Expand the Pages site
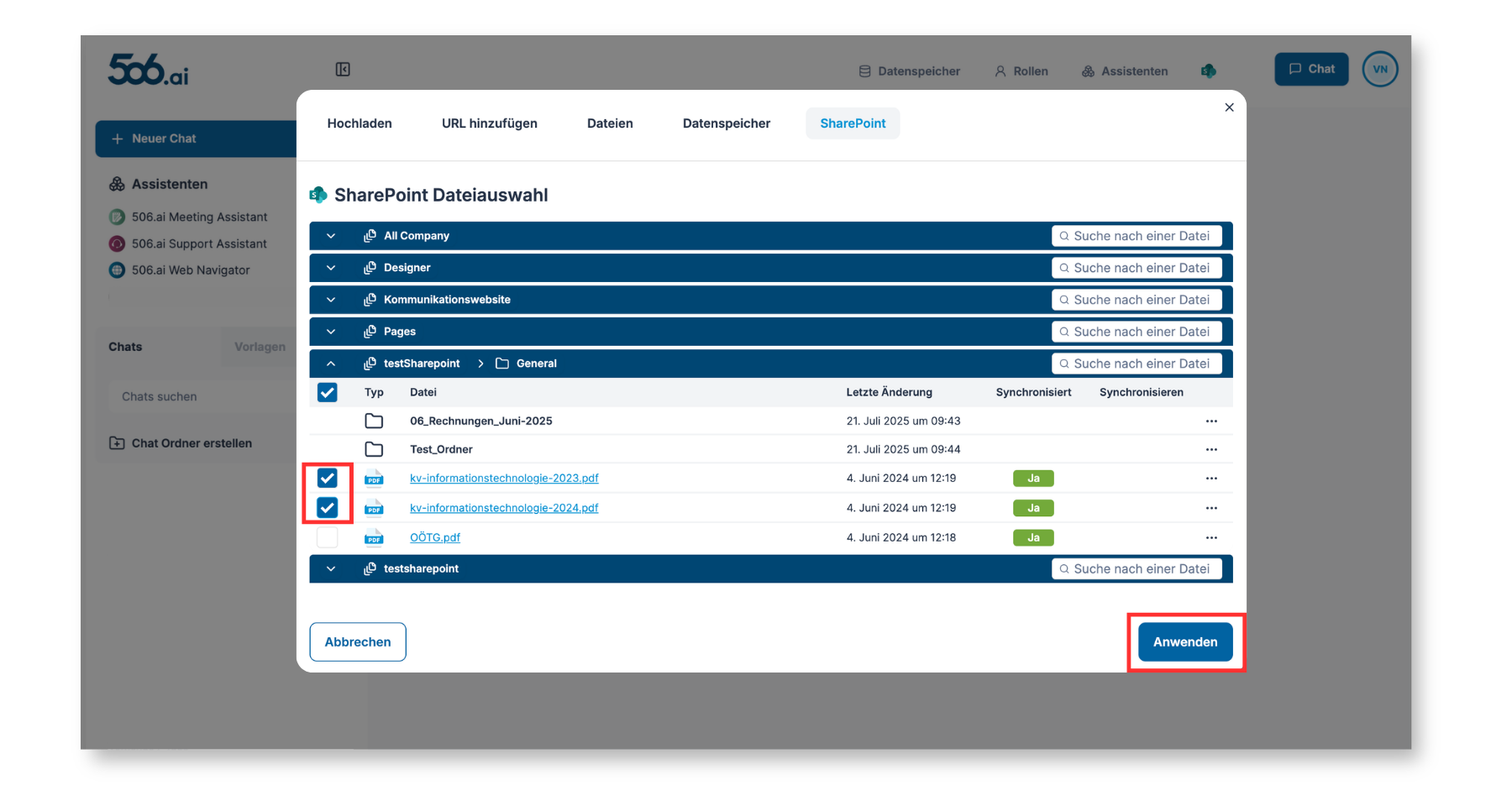This screenshot has height=806, width=1512. pos(331,332)
